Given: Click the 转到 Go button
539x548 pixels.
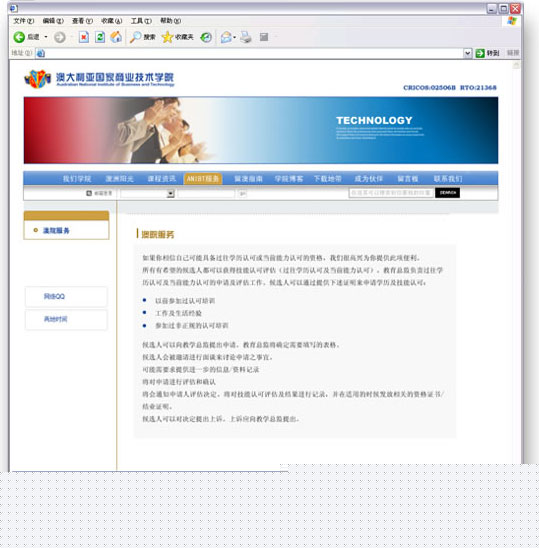Looking at the screenshot, I should [487, 53].
